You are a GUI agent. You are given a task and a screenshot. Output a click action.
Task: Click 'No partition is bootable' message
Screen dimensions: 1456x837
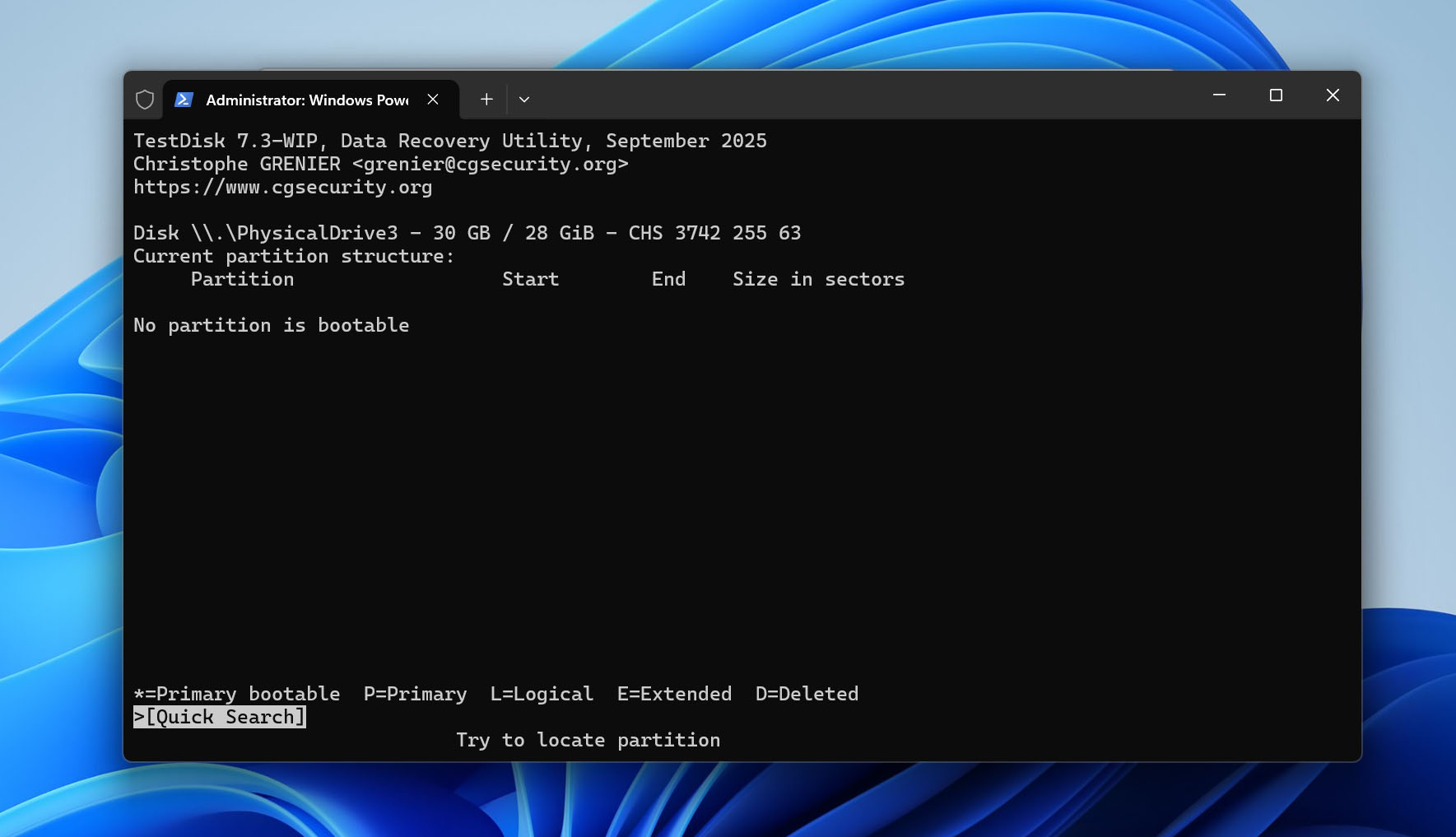point(272,326)
